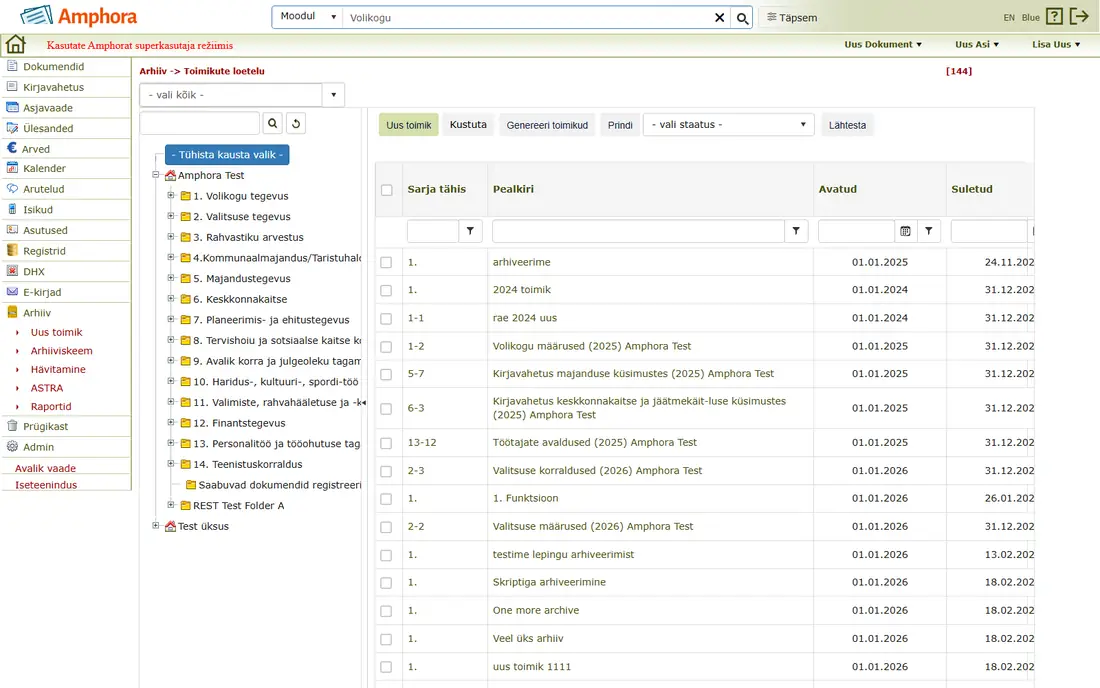
Task: Expand the 1. Volikogu tegevus folder
Action: point(170,196)
